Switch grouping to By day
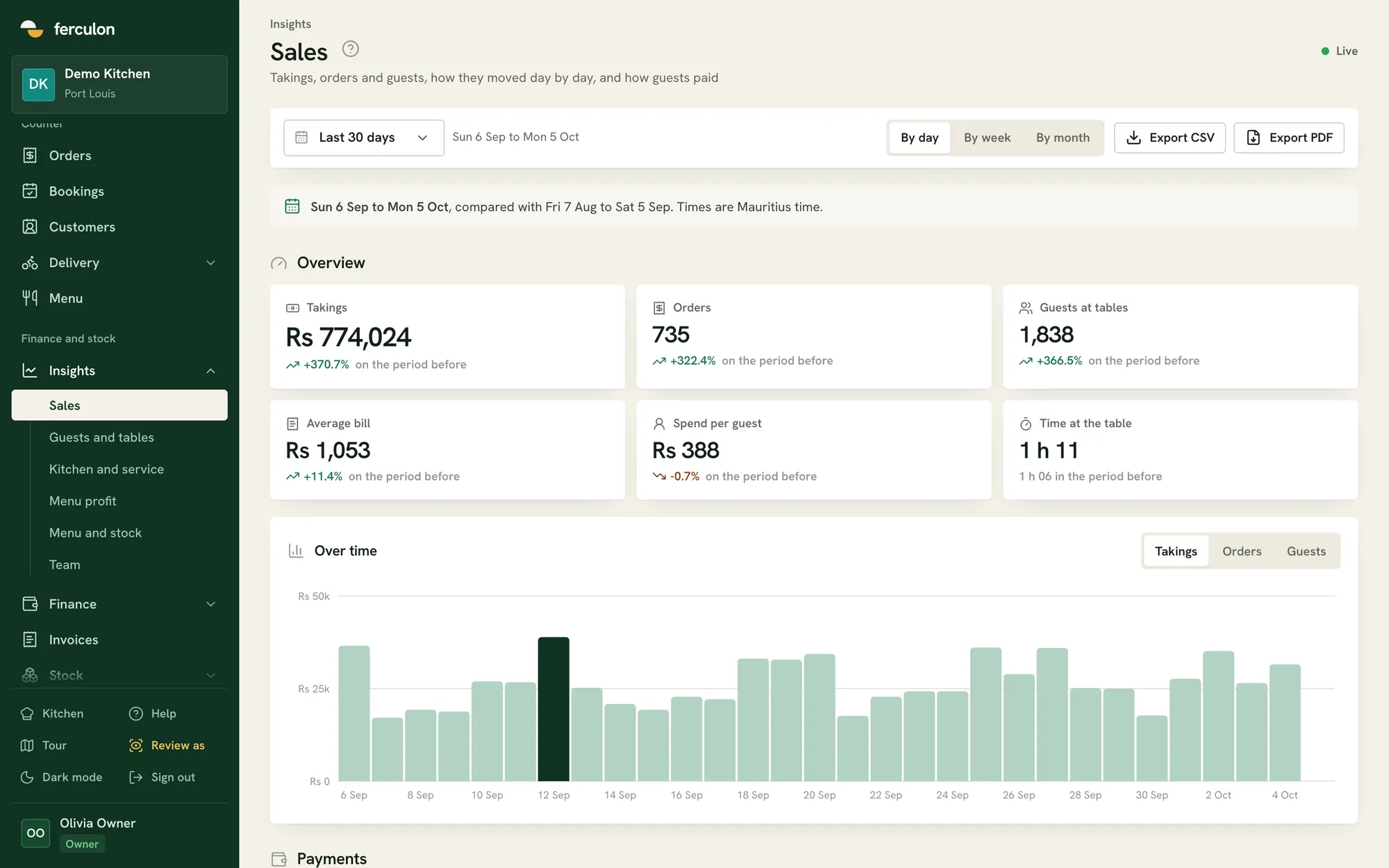 pyautogui.click(x=920, y=137)
